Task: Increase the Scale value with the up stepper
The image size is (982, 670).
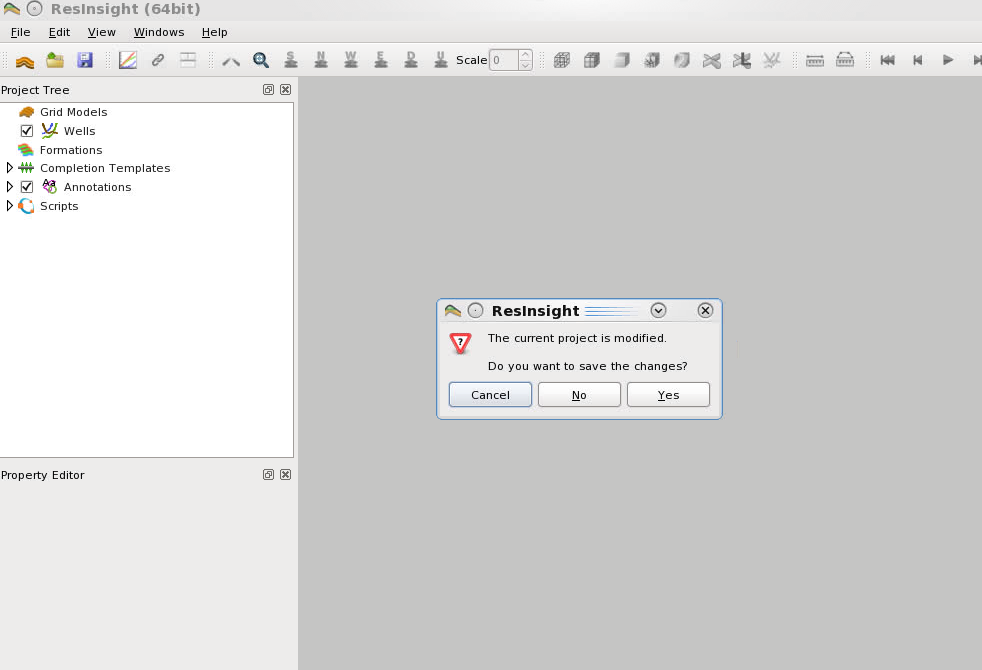Action: [524, 55]
